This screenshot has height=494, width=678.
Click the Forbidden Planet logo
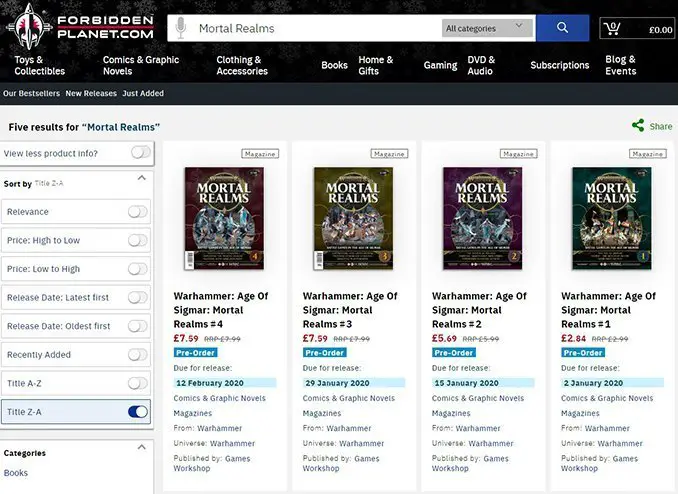(x=80, y=27)
